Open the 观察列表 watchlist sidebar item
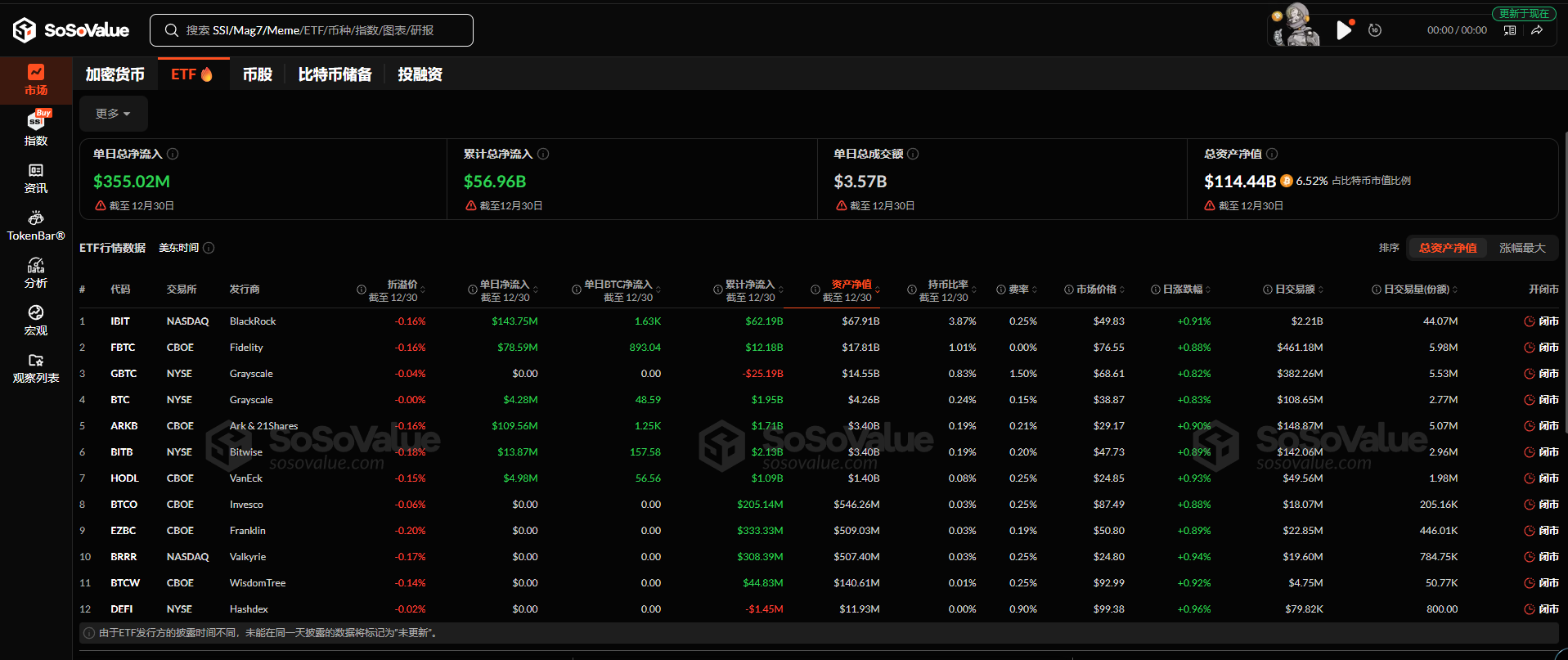Viewport: 1568px width, 660px height. coord(36,368)
